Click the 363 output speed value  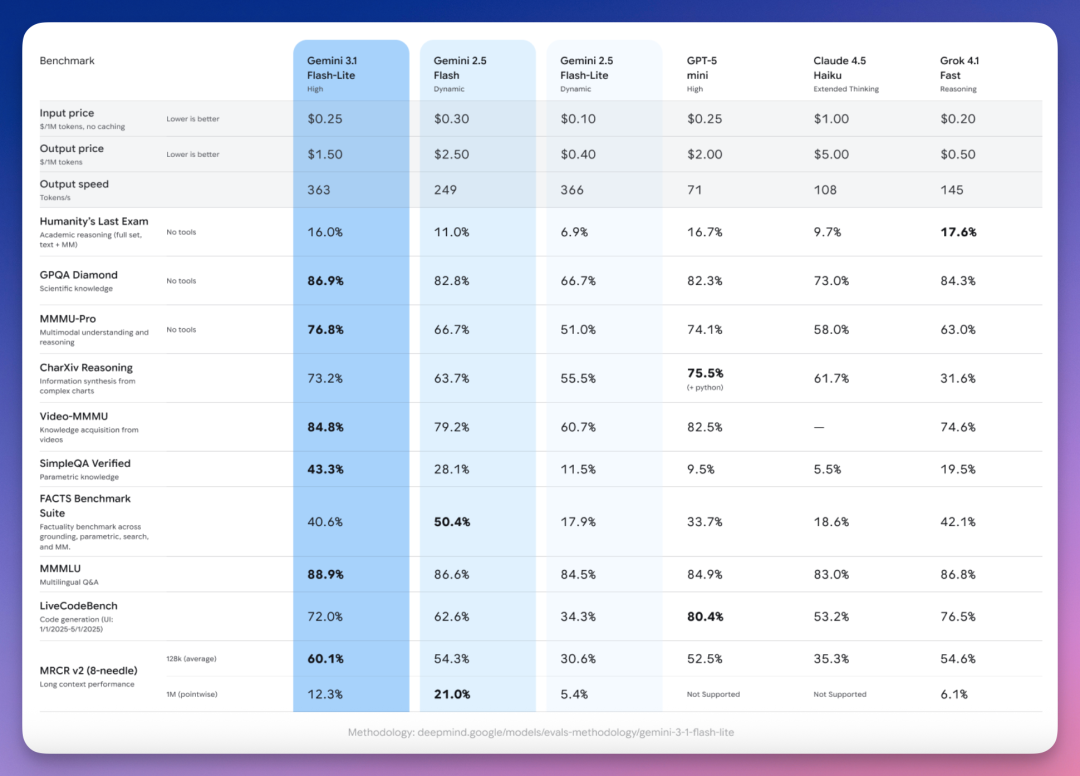click(x=319, y=190)
